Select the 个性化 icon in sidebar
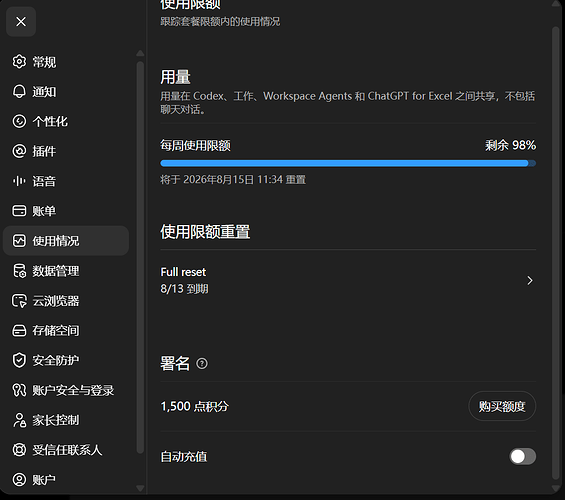The width and height of the screenshot is (565, 500). [x=19, y=121]
